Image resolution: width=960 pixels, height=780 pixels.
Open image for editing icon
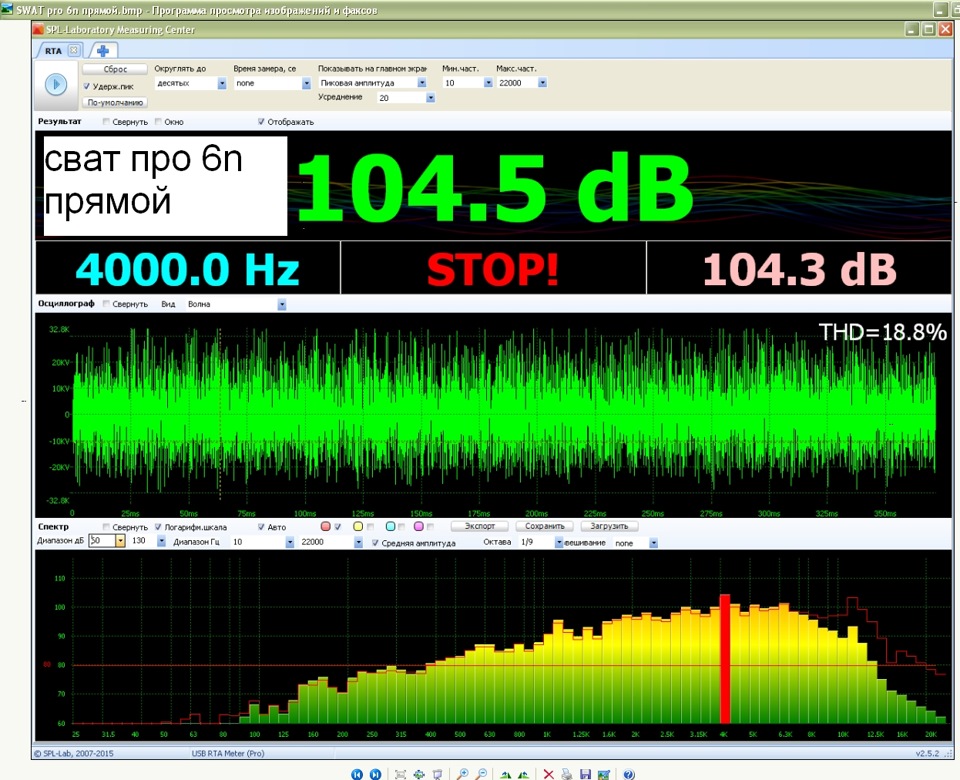pyautogui.click(x=604, y=774)
